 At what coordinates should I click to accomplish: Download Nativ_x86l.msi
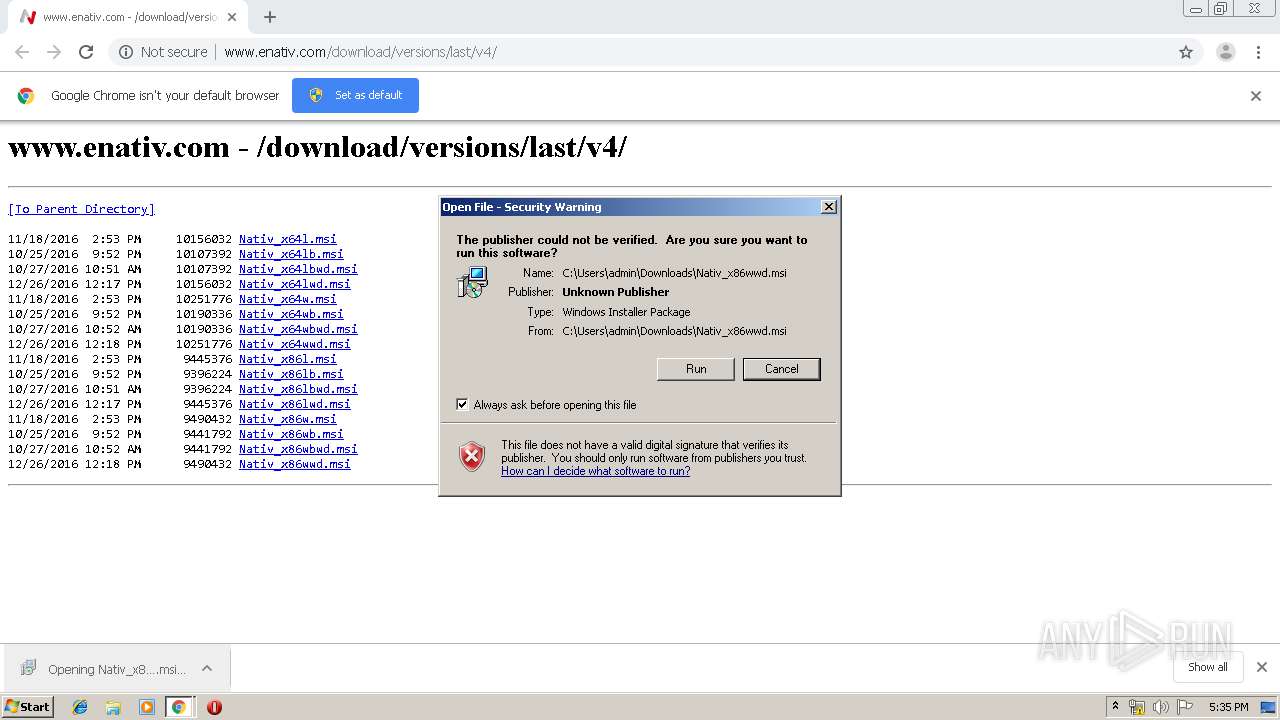(288, 359)
